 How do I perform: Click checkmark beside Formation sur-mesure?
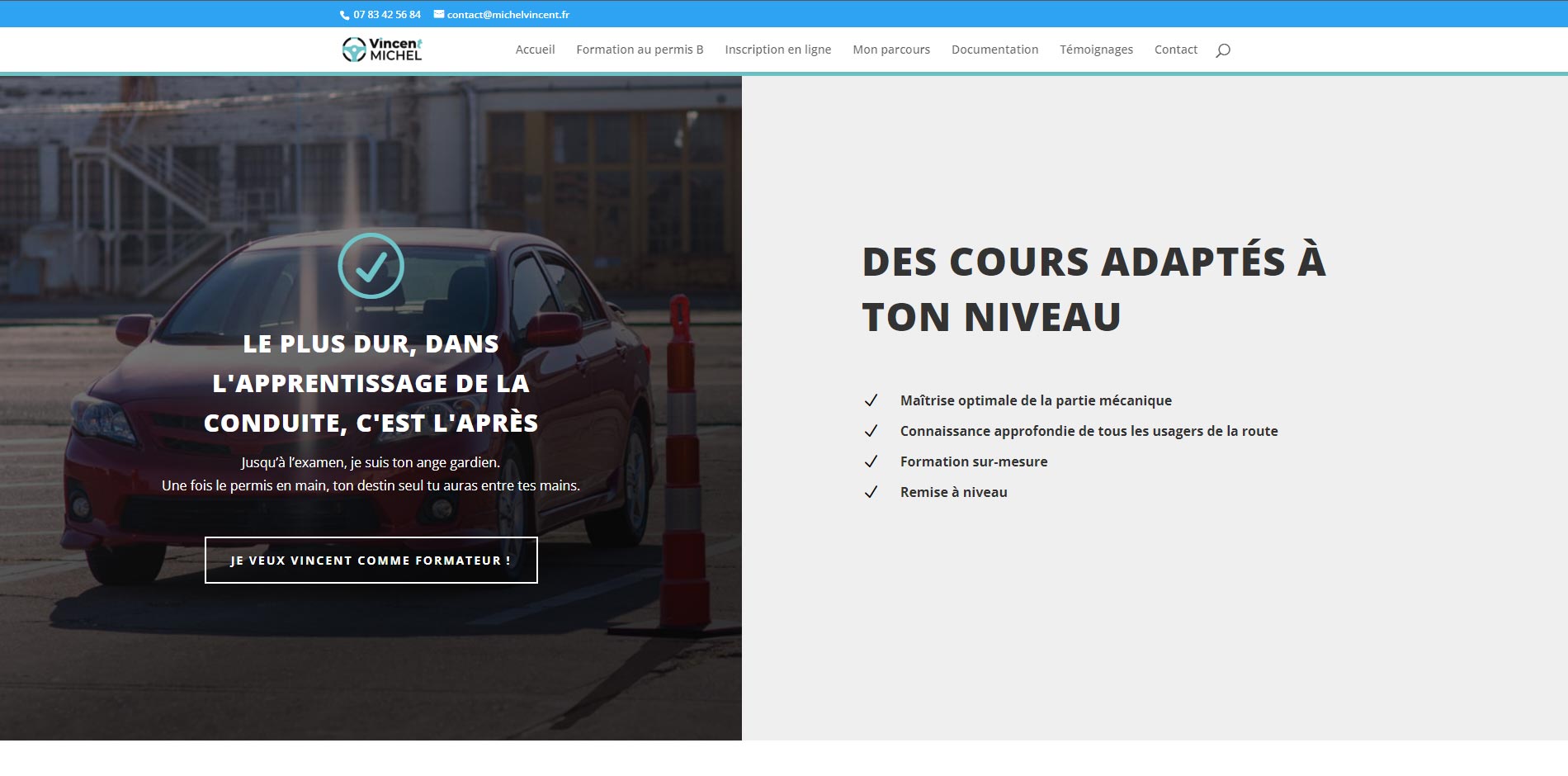[x=871, y=461]
